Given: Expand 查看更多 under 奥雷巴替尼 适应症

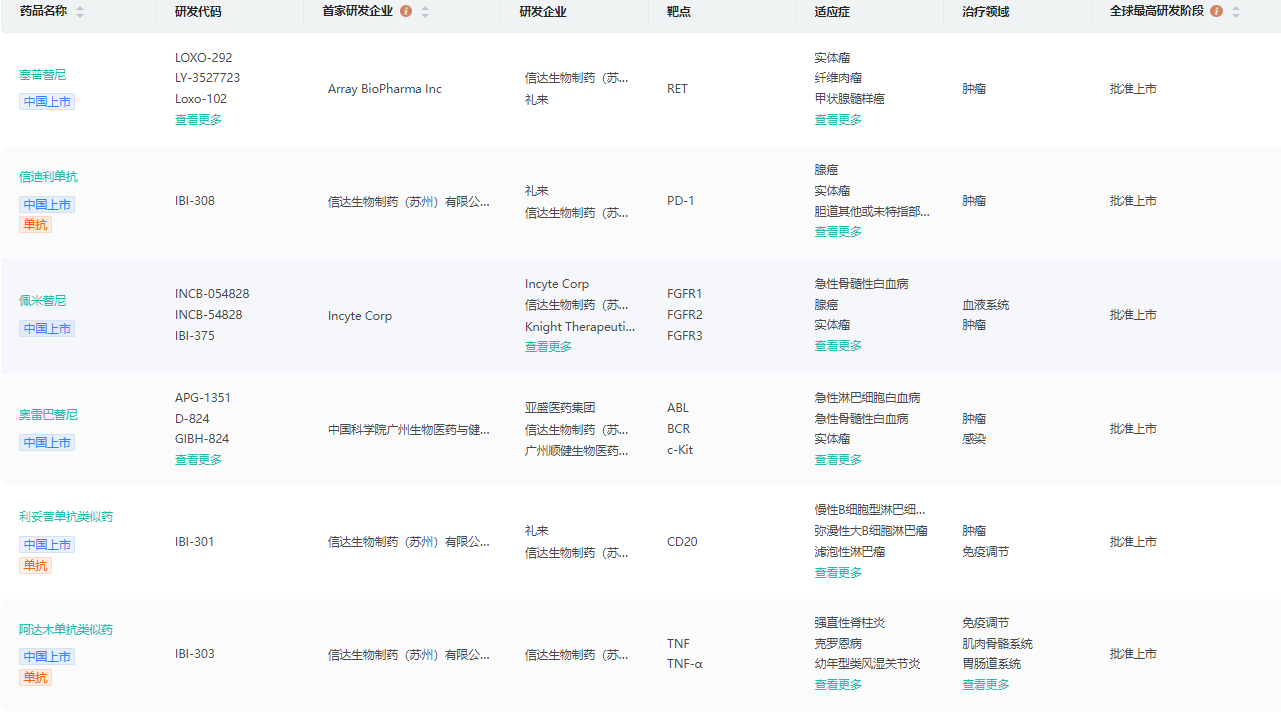Looking at the screenshot, I should (x=838, y=460).
